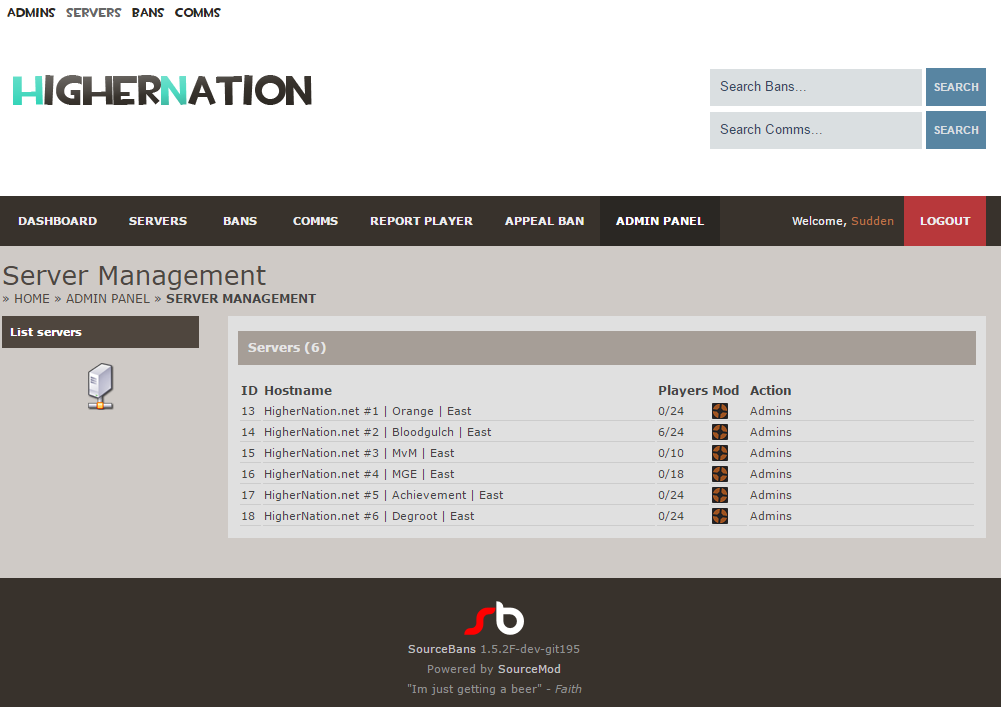Click the 6/24 players count
This screenshot has width=1001, height=707.
point(671,432)
